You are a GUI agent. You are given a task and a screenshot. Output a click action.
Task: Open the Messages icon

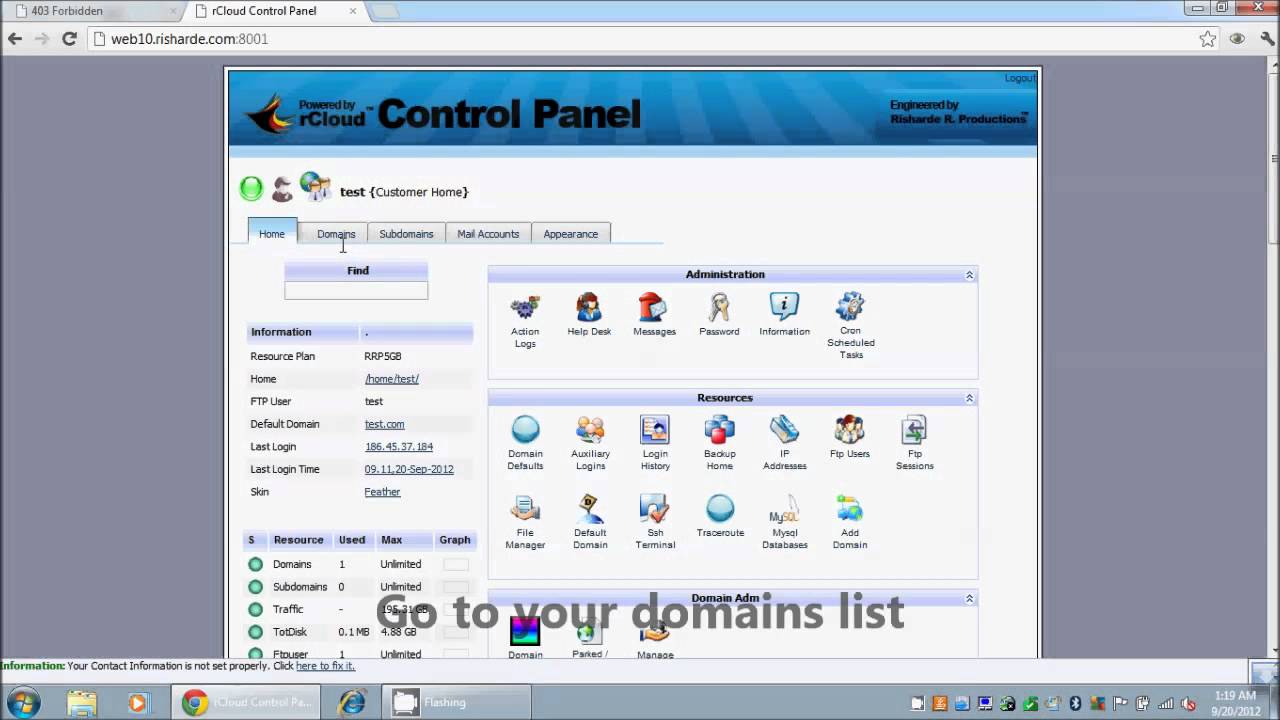click(x=654, y=308)
